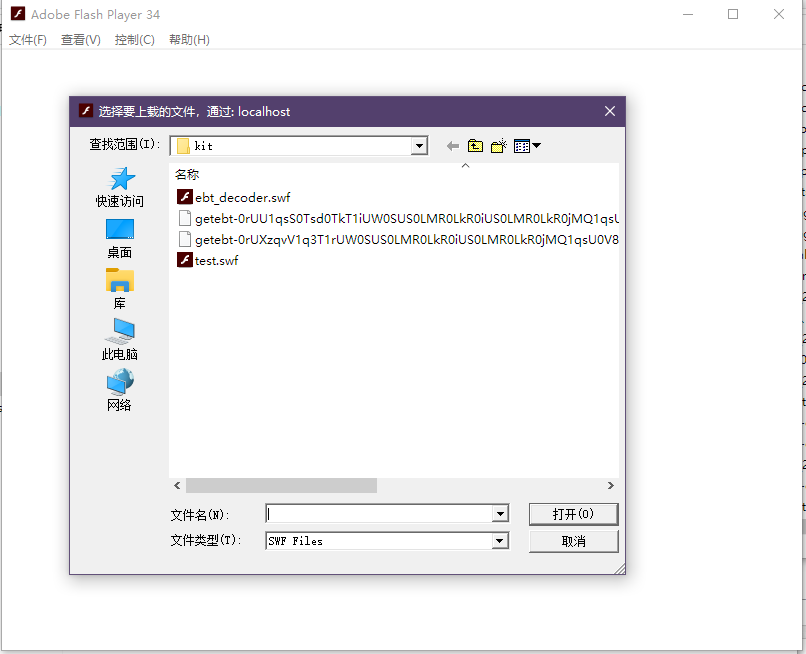Select the test.swf file icon
Viewport: 806px width, 654px height.
click(x=185, y=260)
